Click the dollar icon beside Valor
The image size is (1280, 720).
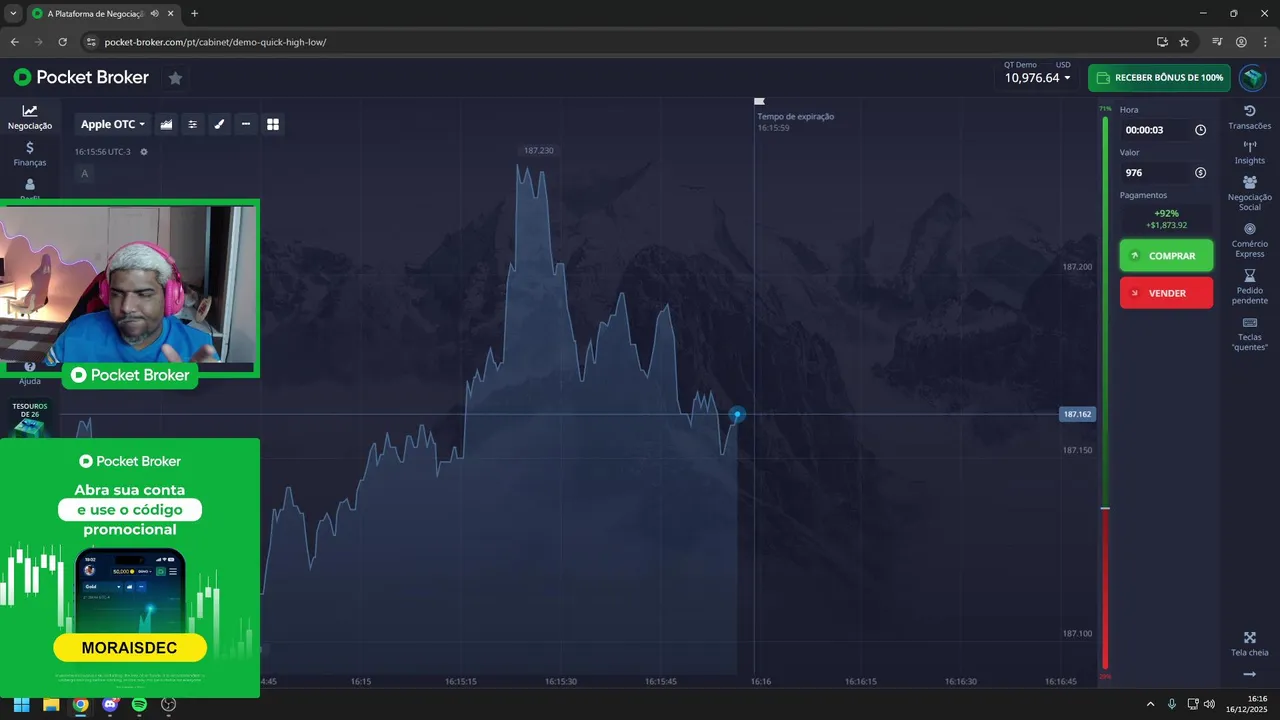tap(1200, 173)
